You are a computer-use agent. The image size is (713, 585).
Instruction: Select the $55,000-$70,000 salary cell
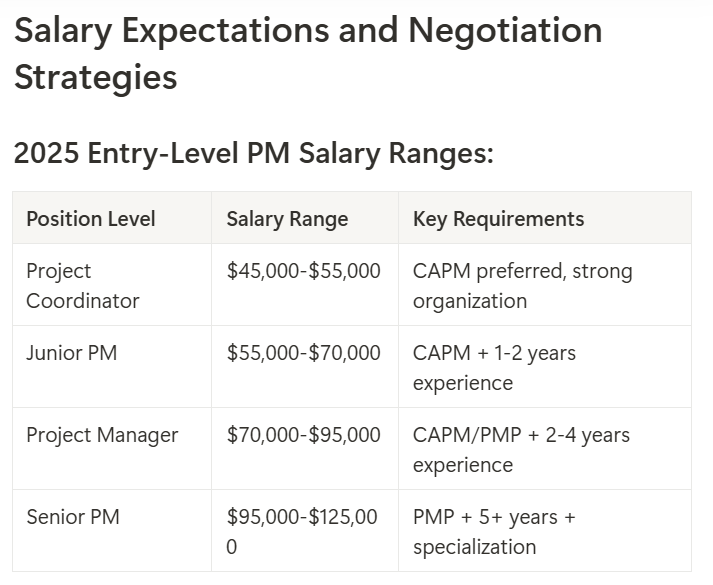click(304, 353)
